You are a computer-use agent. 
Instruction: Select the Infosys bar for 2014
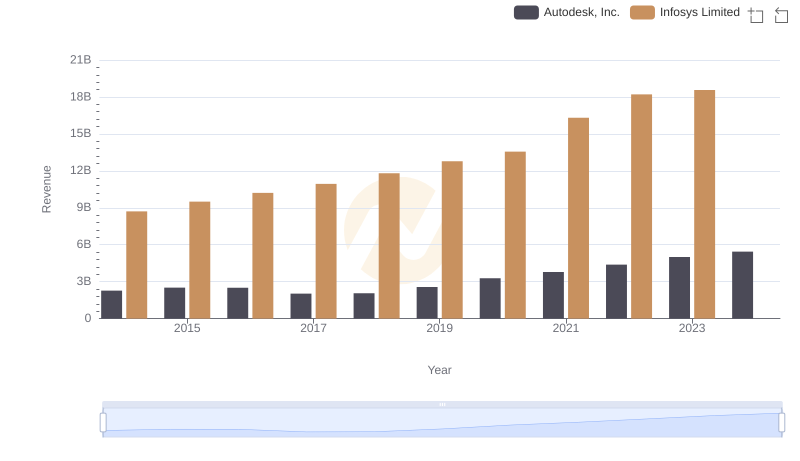137,265
